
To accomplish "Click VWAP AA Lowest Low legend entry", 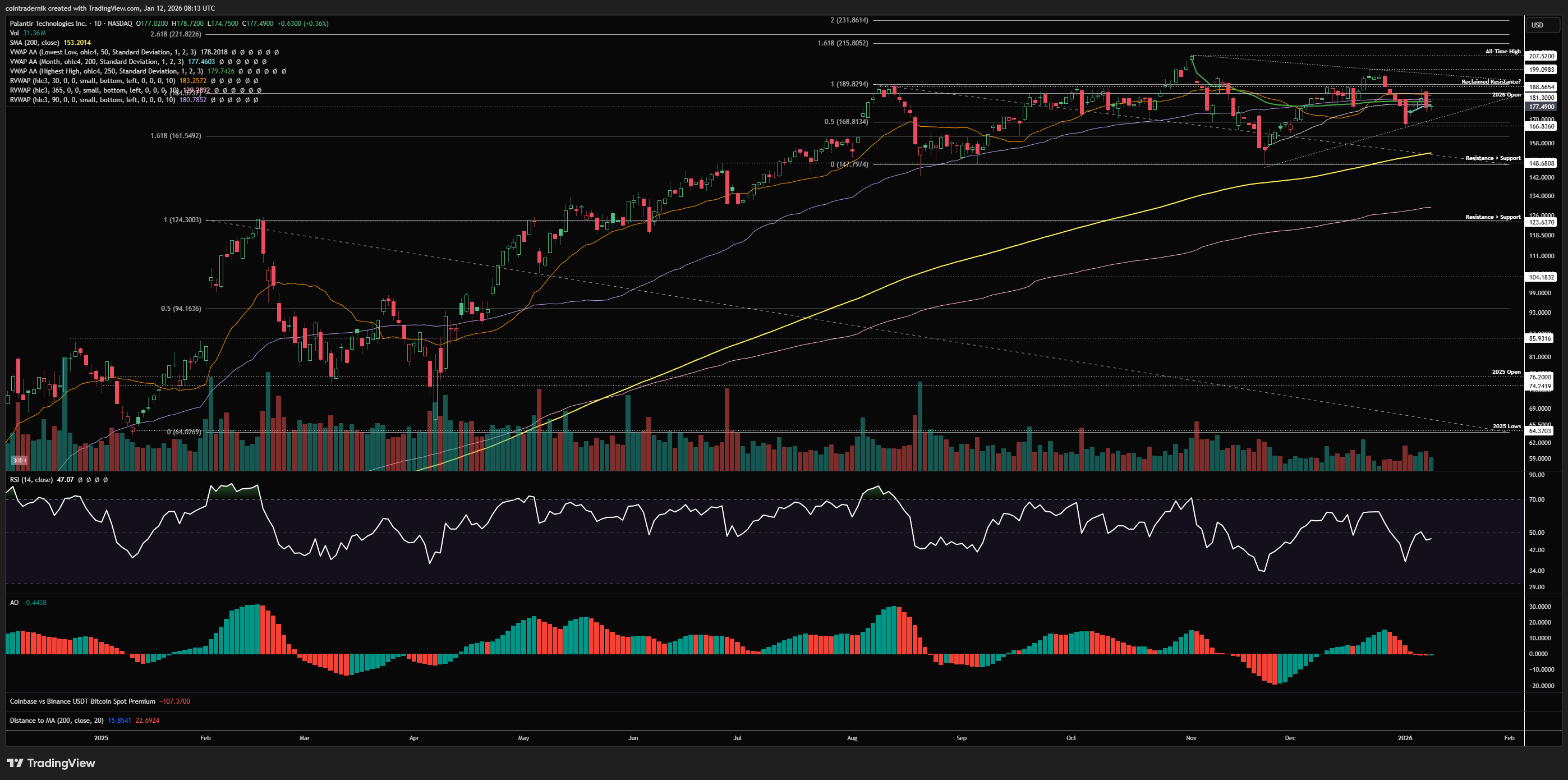I will pyautogui.click(x=102, y=52).
